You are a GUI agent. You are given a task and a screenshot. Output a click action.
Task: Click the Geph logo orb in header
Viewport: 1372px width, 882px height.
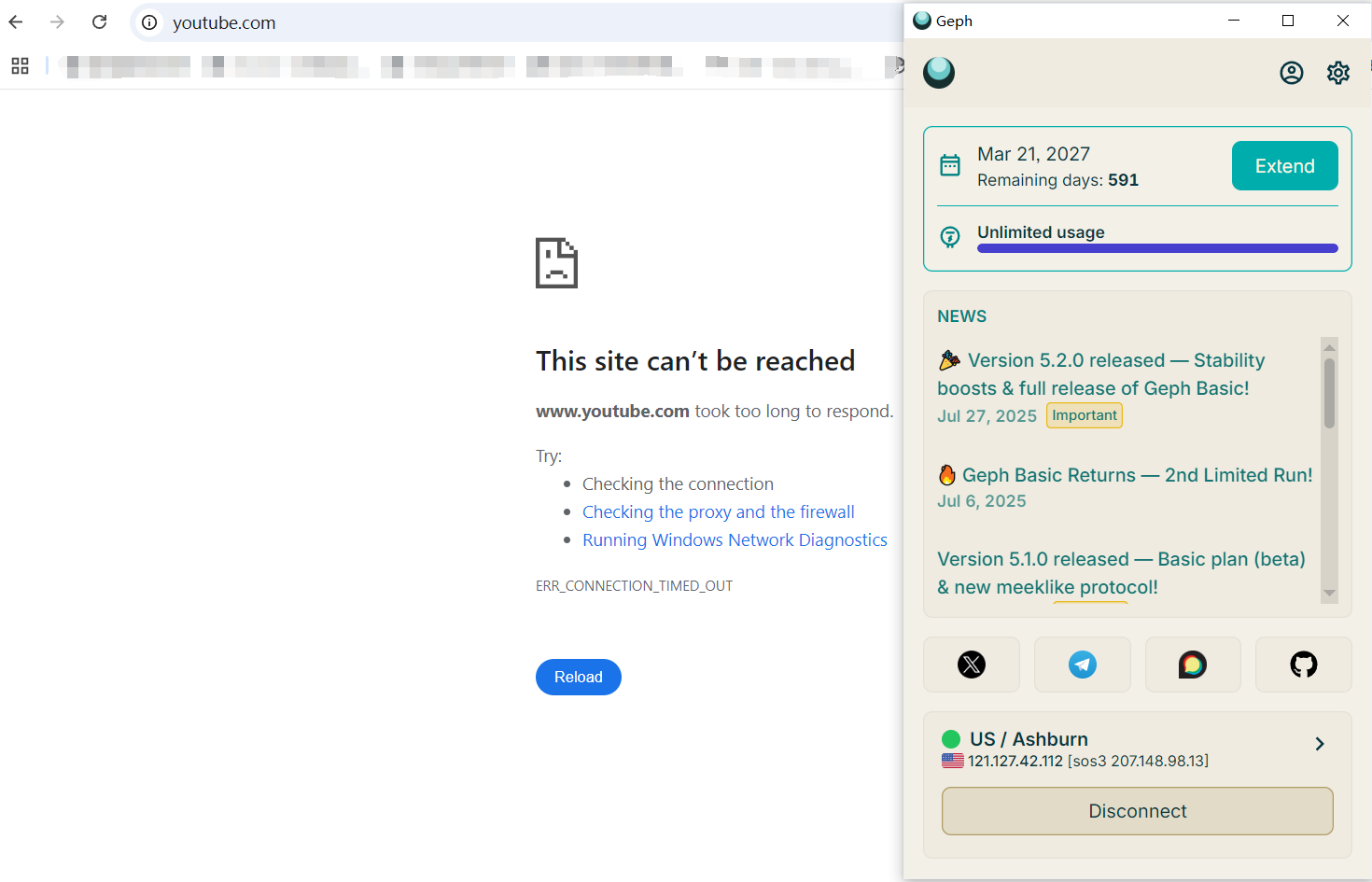(x=939, y=73)
